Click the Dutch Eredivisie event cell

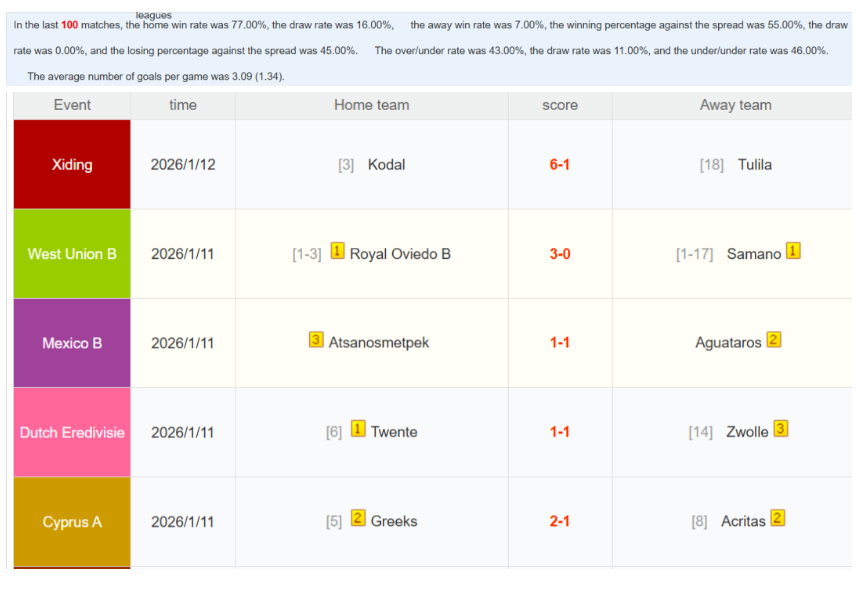(x=72, y=432)
